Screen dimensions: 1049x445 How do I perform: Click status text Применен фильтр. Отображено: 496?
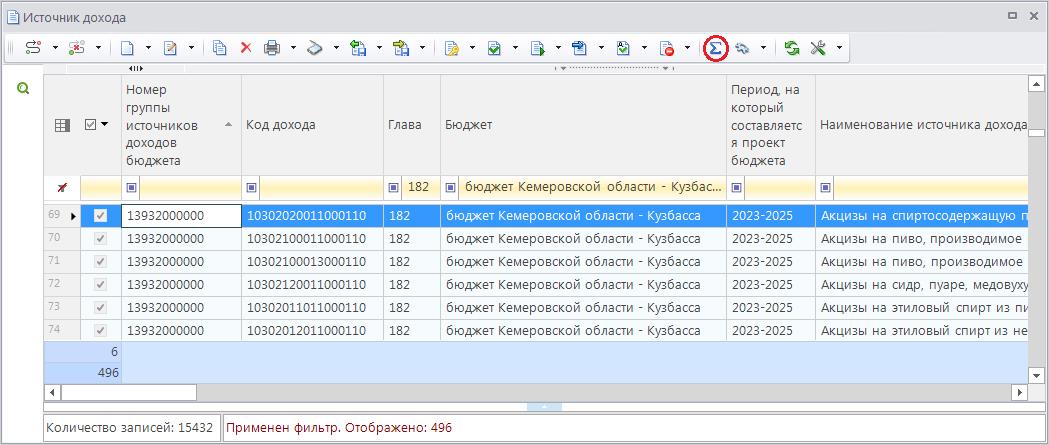click(339, 427)
